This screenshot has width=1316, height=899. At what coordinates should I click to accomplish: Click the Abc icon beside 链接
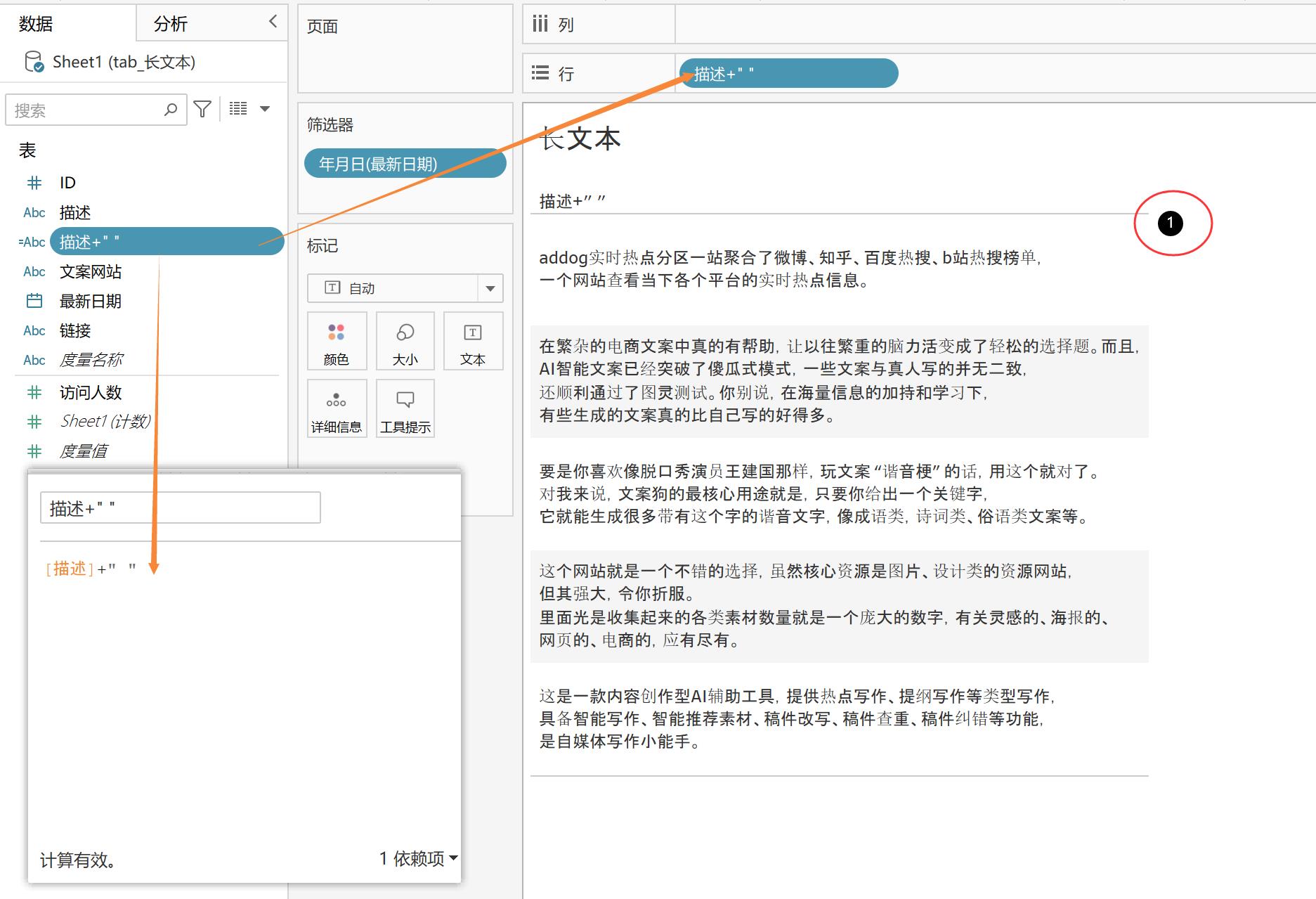point(34,330)
